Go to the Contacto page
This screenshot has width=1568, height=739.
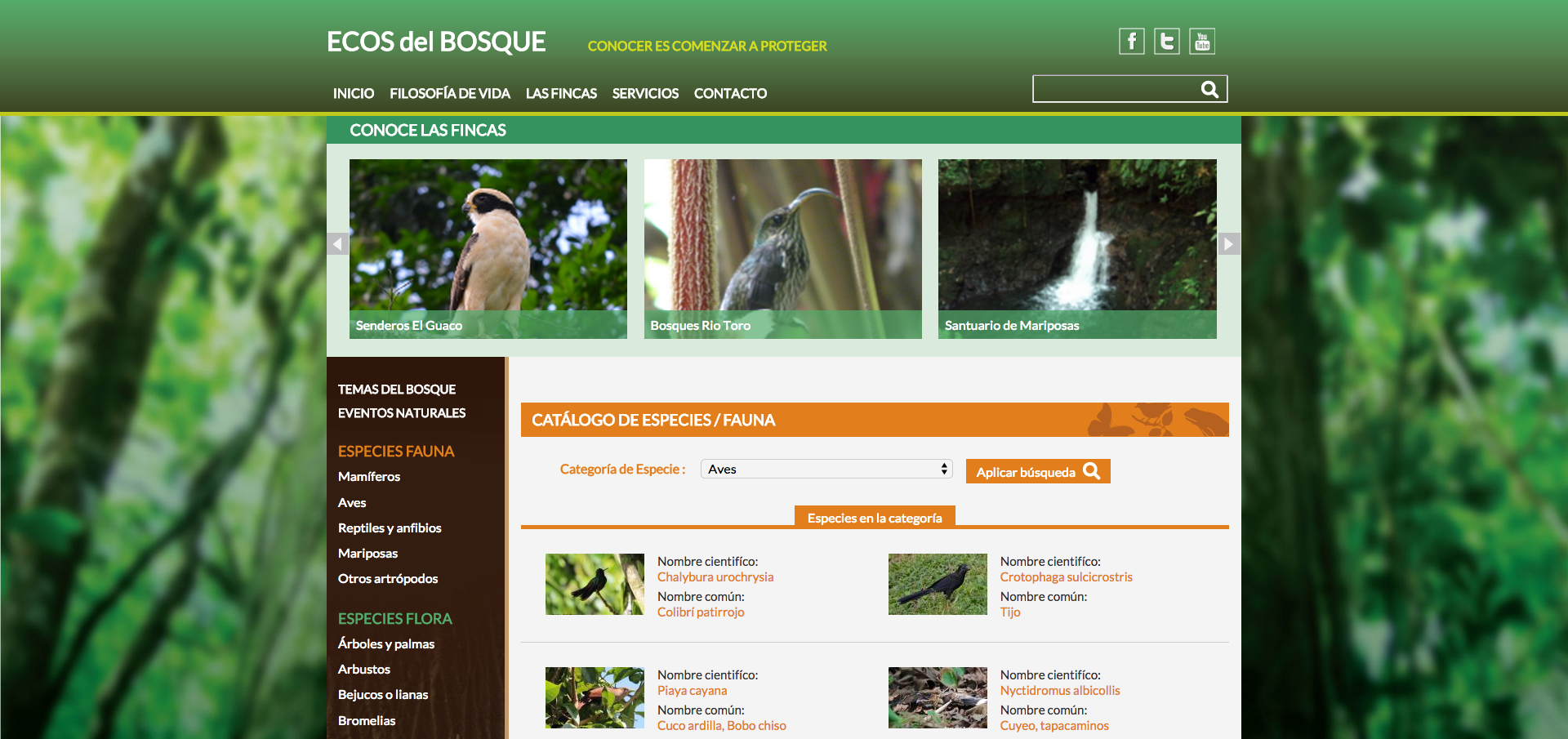(730, 94)
